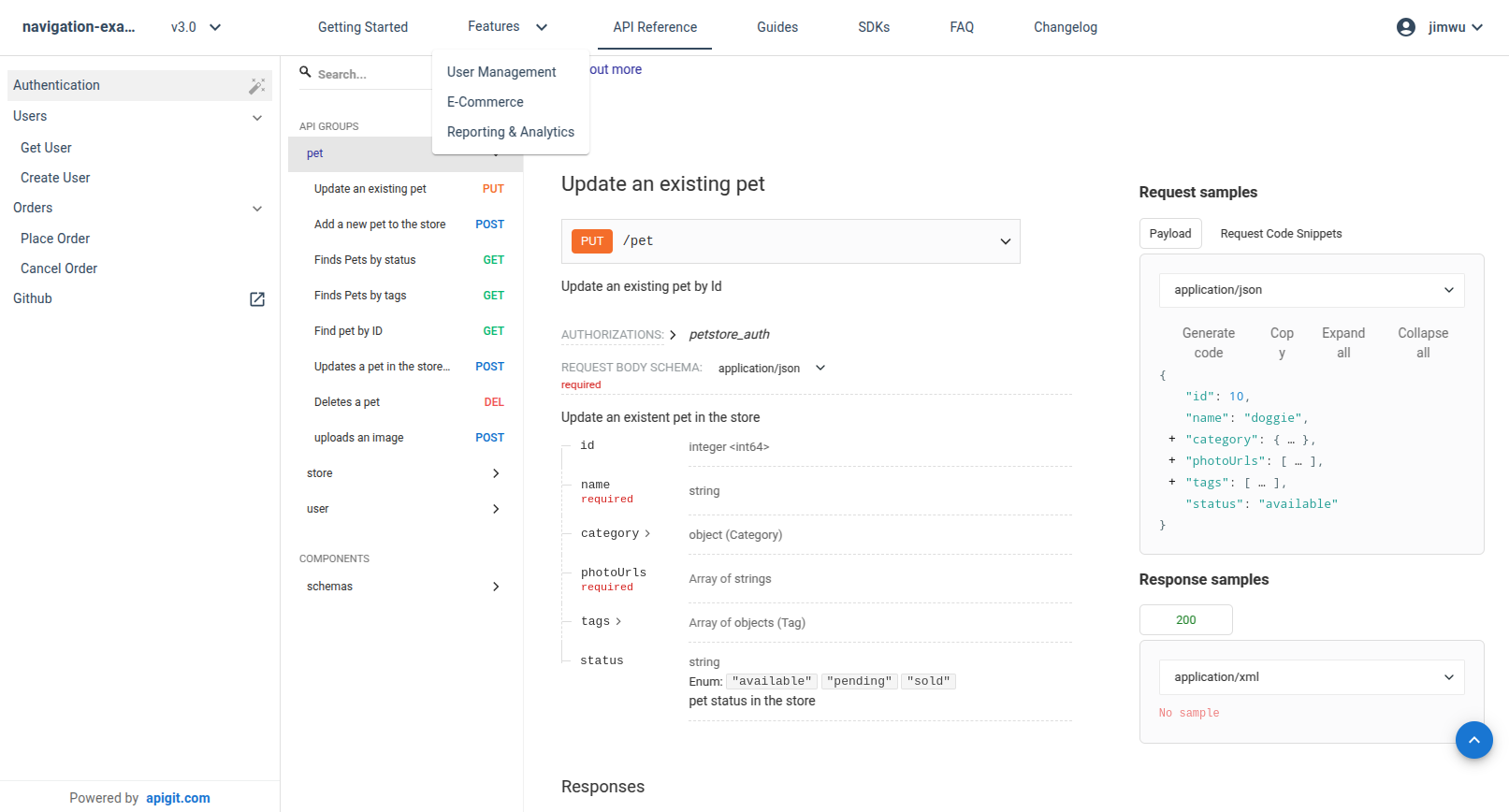Open Create User in sidebar
This screenshot has height=812, width=1509.
[x=55, y=178]
